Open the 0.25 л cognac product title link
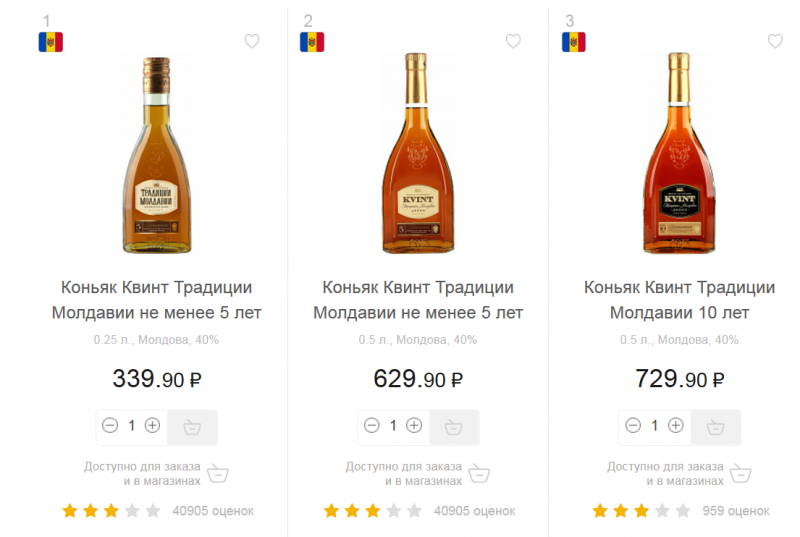The height and width of the screenshot is (537, 800). pos(156,300)
